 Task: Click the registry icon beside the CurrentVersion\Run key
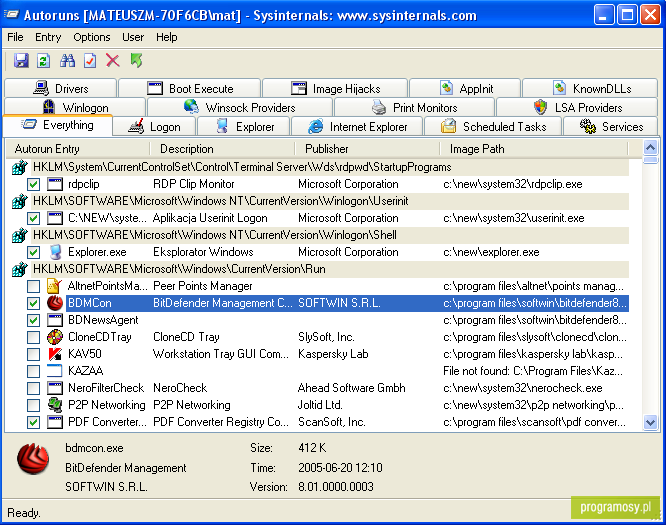20,269
